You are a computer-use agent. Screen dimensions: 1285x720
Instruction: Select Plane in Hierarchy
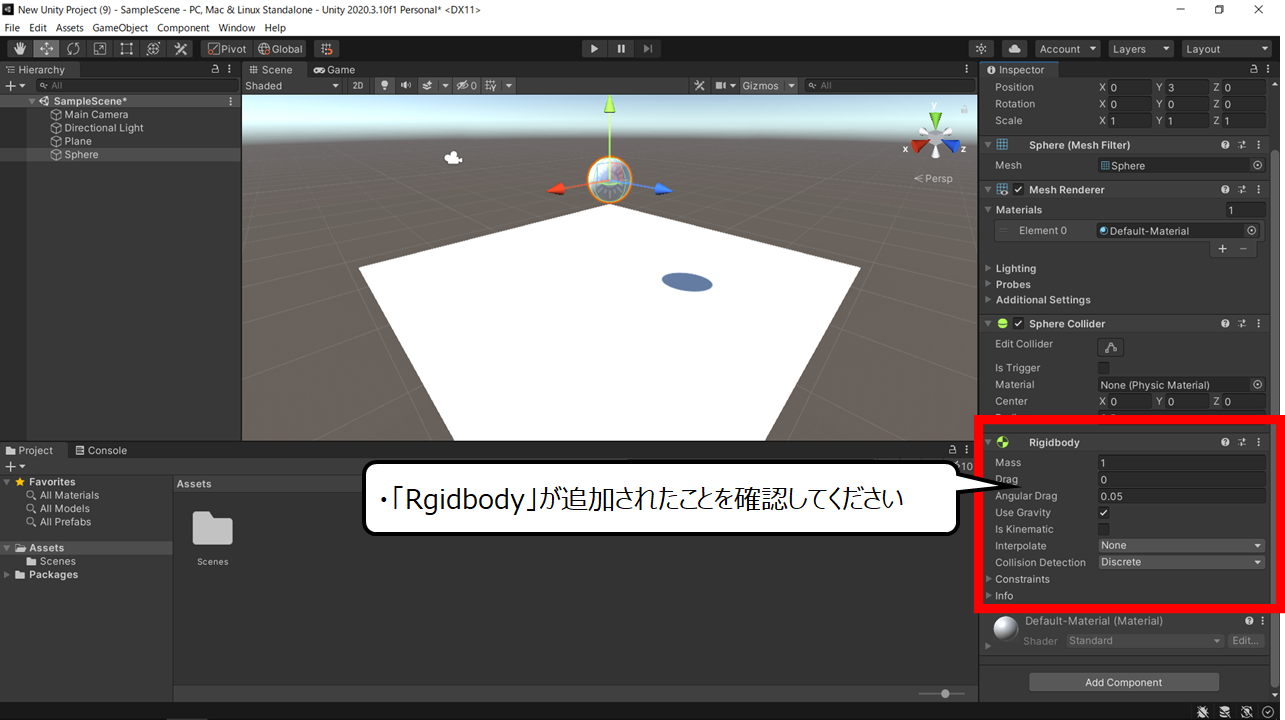tap(78, 142)
